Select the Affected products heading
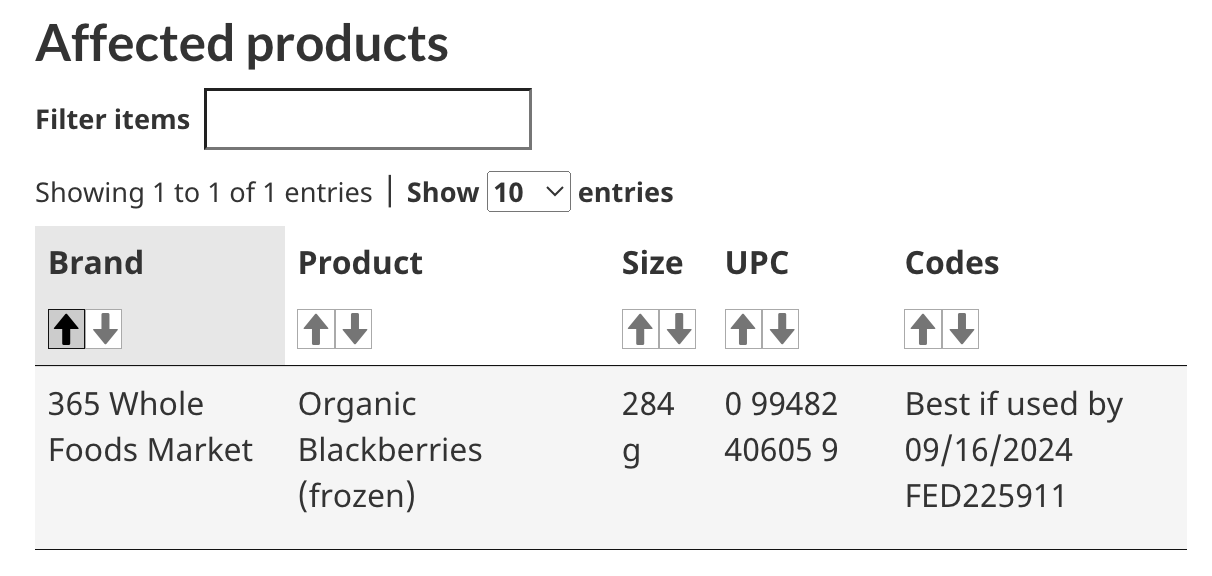This screenshot has height=576, width=1212. click(243, 43)
